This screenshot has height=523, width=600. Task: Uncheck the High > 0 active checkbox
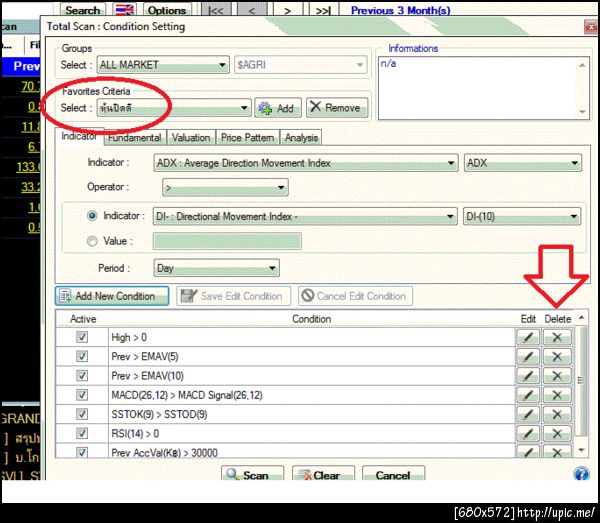82,337
